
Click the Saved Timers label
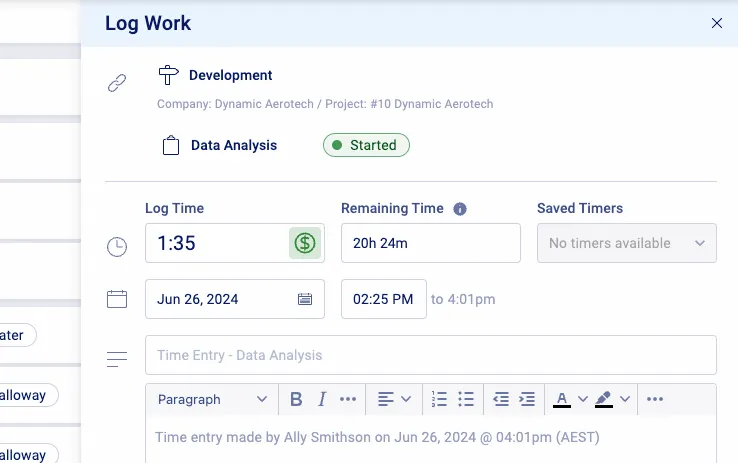[x=580, y=208]
